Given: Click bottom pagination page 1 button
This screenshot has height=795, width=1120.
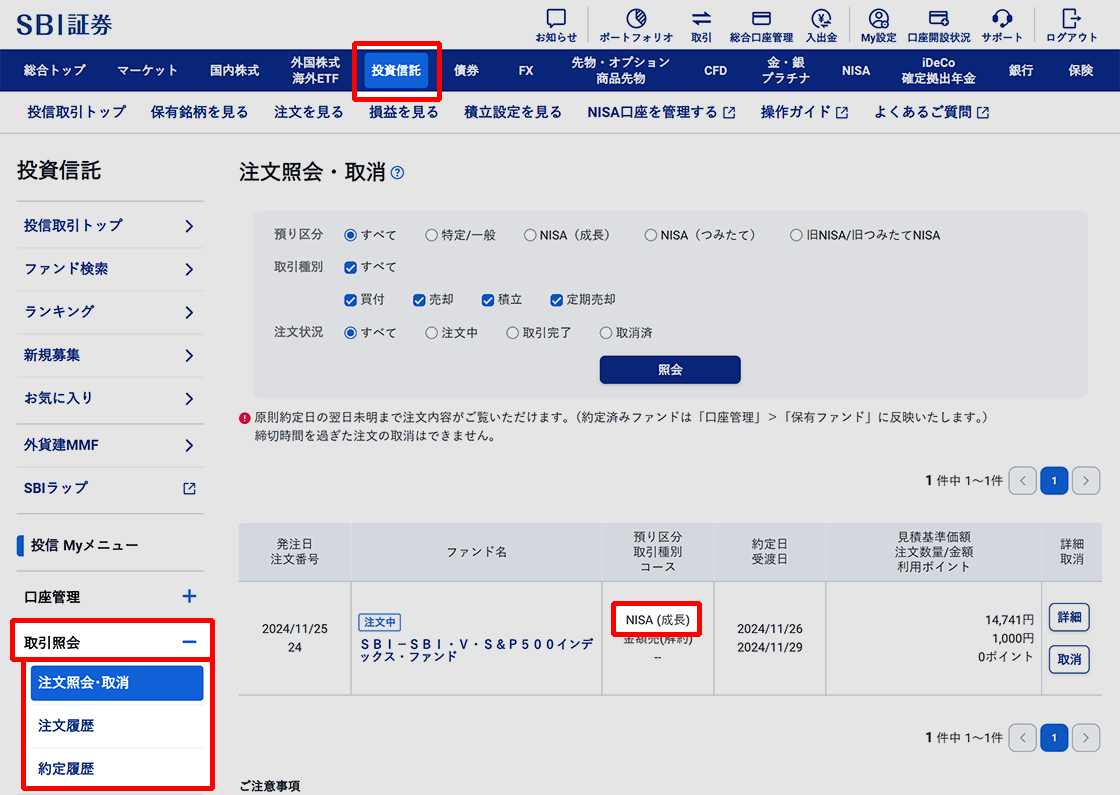Looking at the screenshot, I should pyautogui.click(x=1054, y=738).
